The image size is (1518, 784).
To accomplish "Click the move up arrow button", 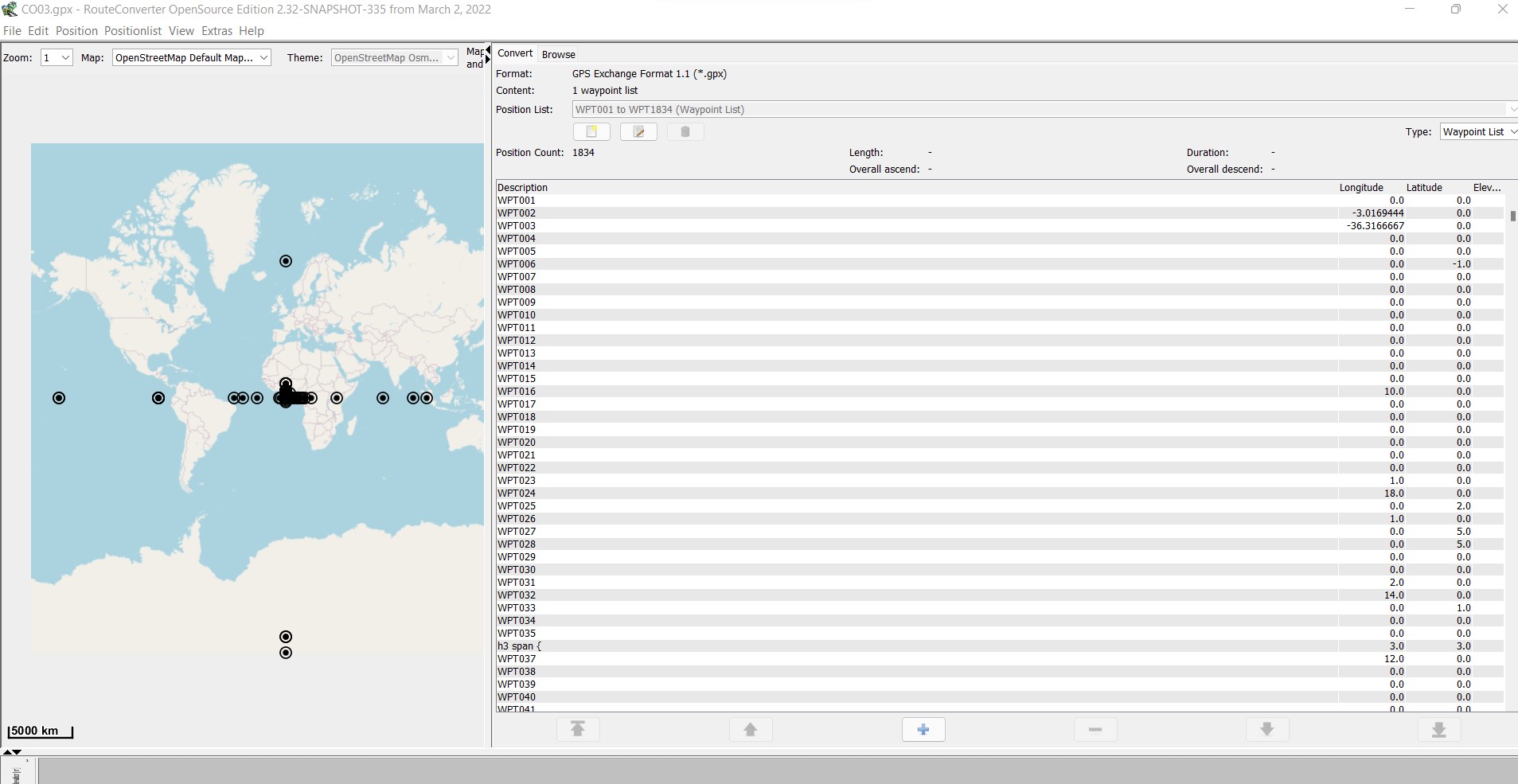I will pyautogui.click(x=751, y=729).
